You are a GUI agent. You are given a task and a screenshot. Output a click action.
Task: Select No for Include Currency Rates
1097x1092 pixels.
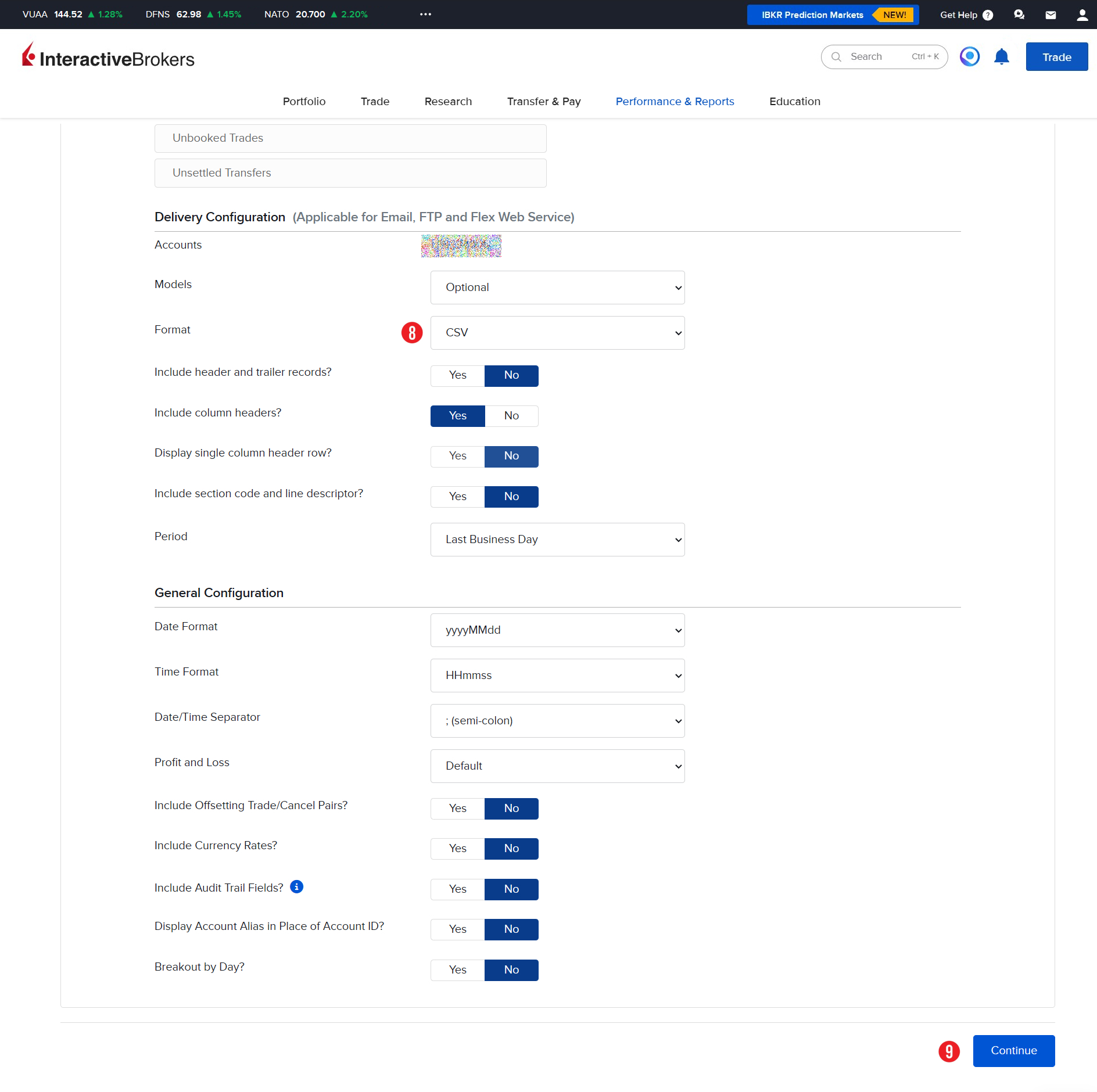511,849
